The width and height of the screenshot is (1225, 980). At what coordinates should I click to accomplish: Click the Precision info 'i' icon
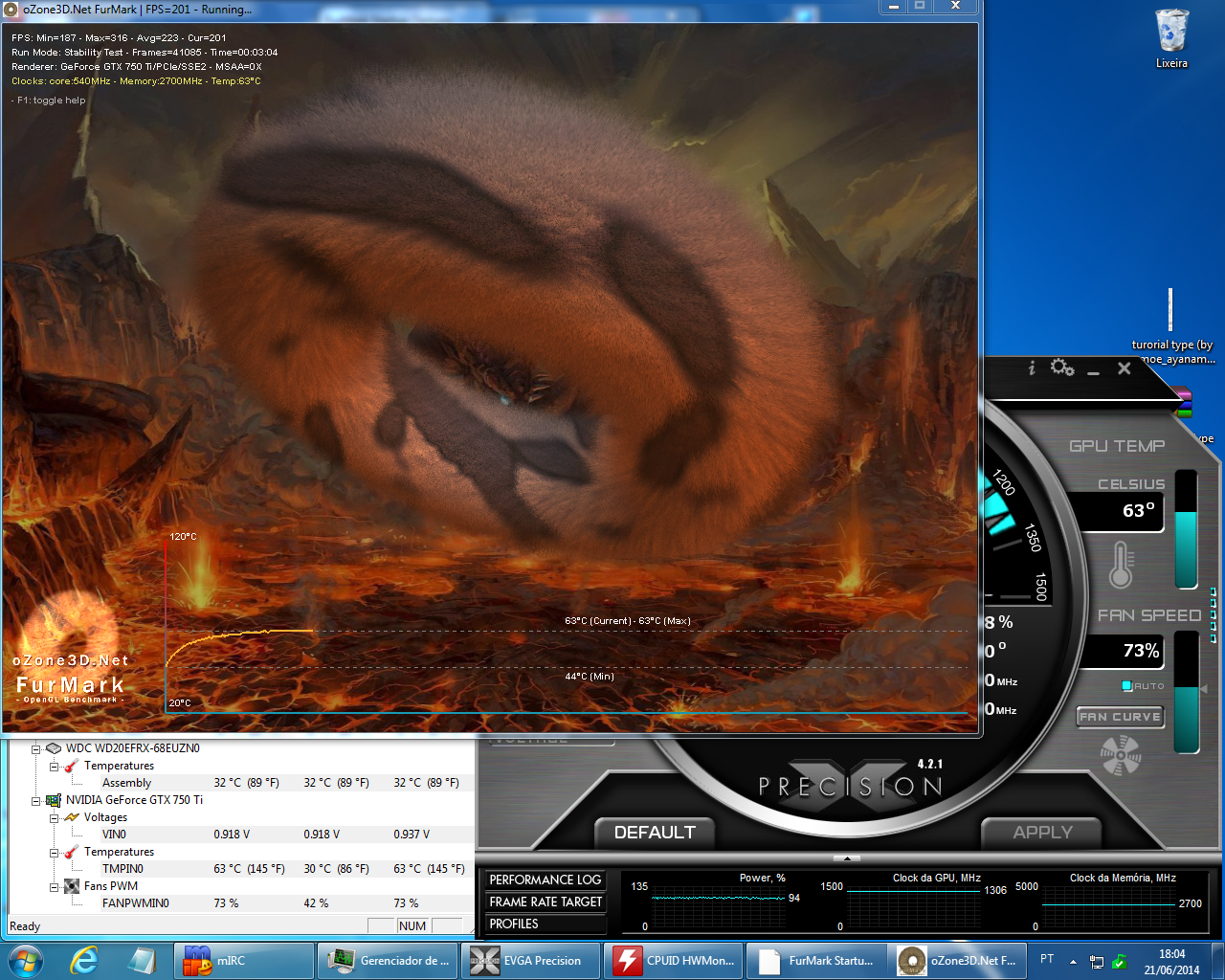click(x=1032, y=367)
